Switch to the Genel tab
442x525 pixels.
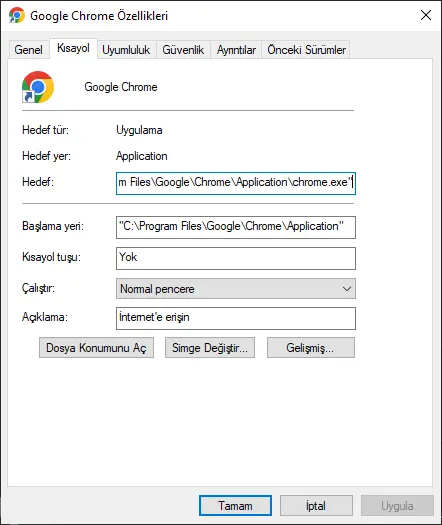pyautogui.click(x=28, y=50)
